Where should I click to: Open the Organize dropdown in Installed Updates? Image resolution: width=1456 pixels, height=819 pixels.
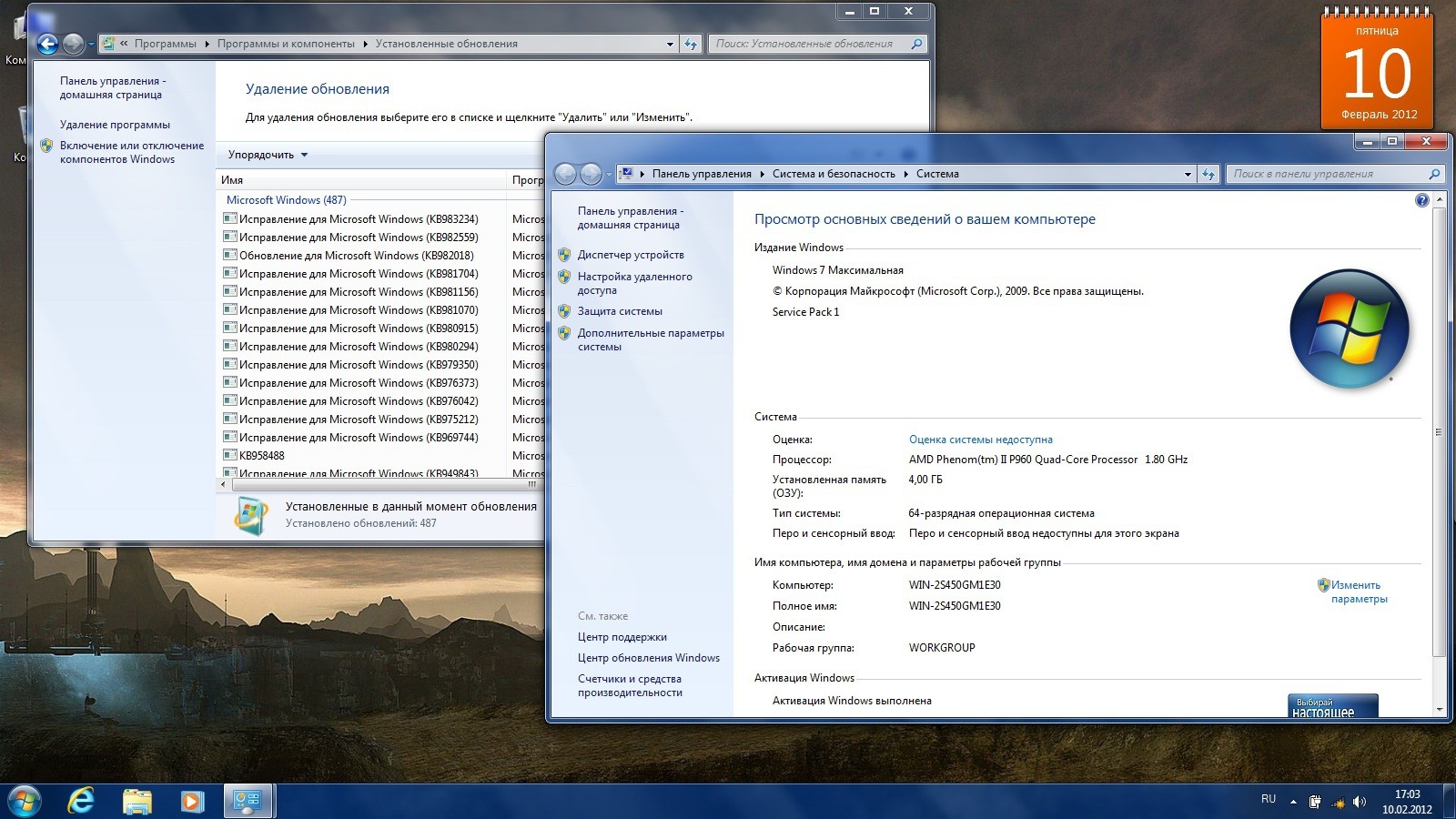pyautogui.click(x=268, y=155)
